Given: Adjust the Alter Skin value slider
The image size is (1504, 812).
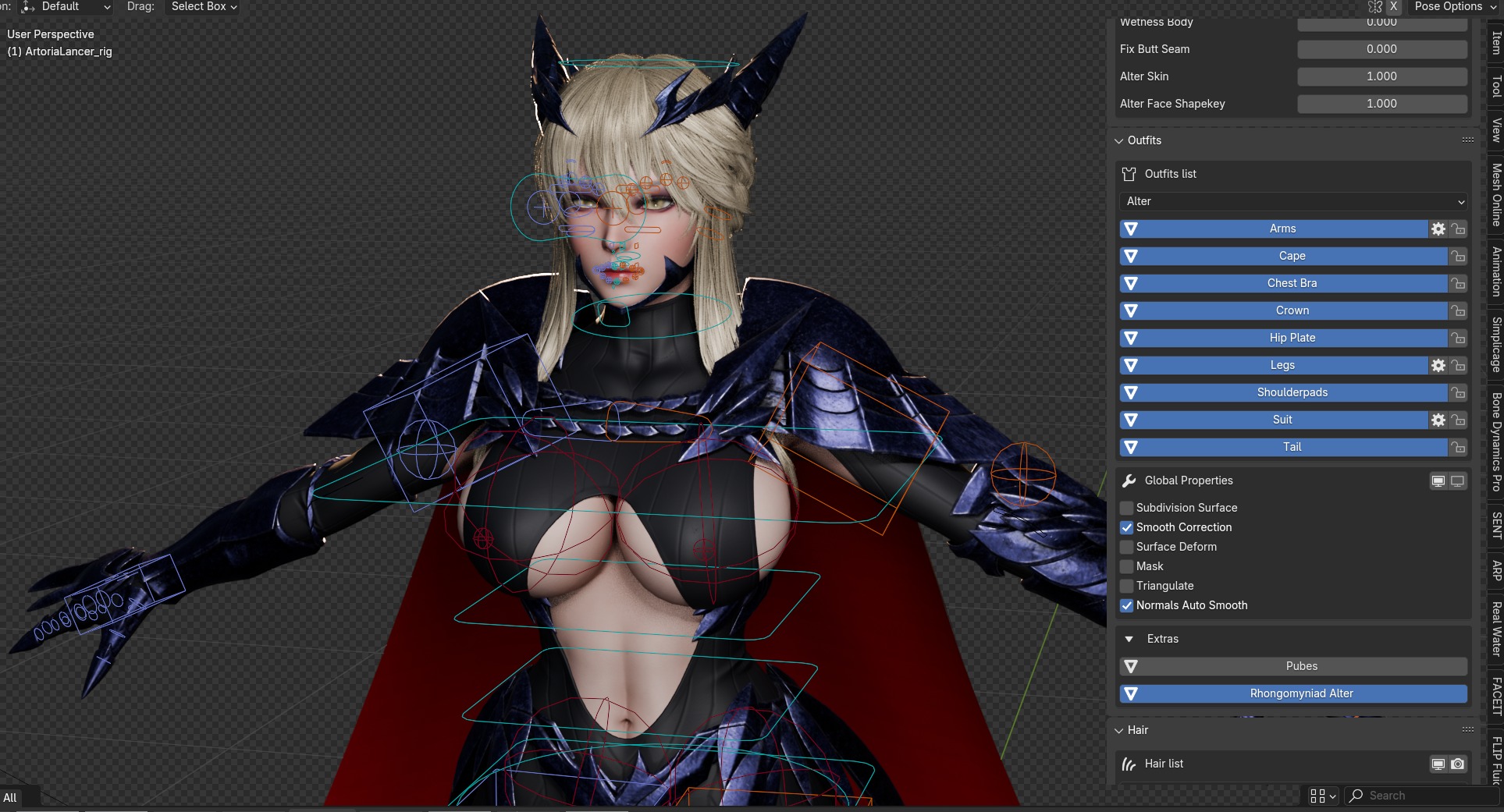Looking at the screenshot, I should 1382,76.
